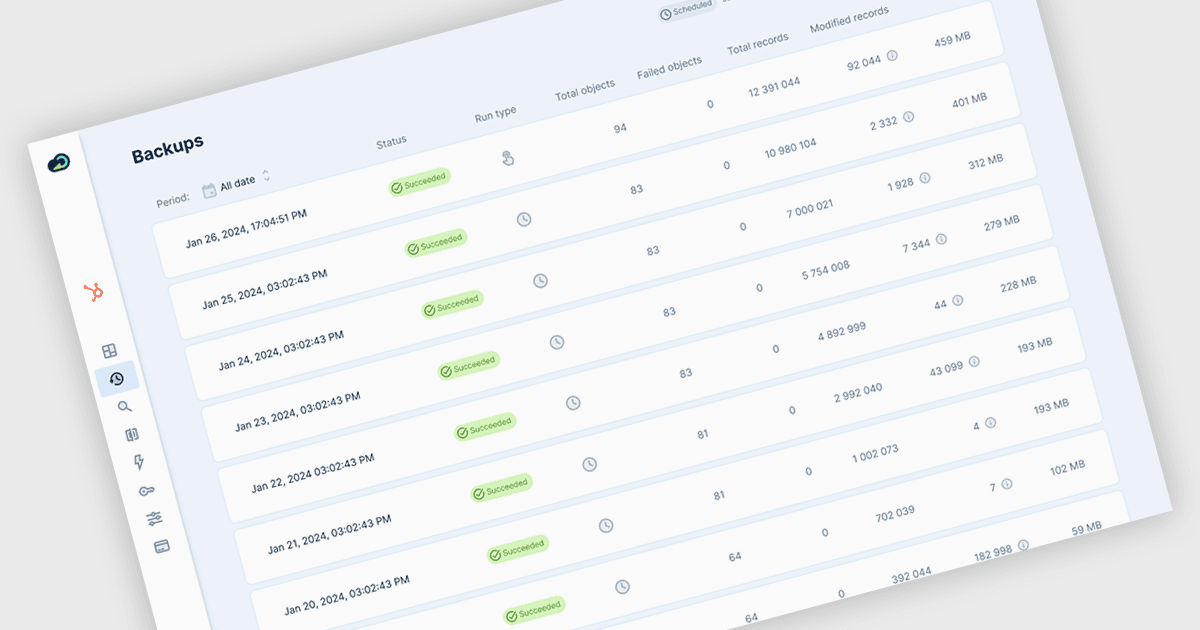Viewport: 1200px width, 630px height.
Task: Click the 102 MB size value
Action: (x=1067, y=468)
